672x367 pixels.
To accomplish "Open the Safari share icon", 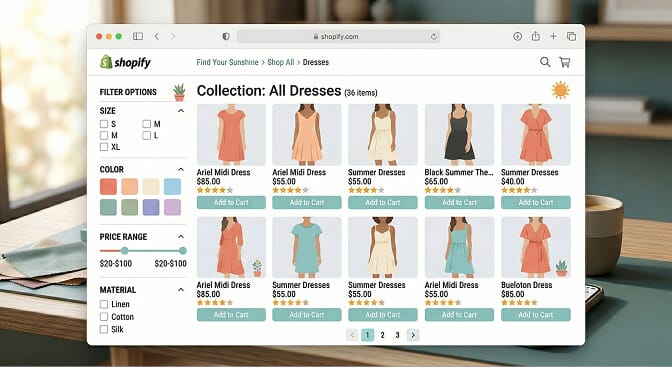I will click(535, 36).
